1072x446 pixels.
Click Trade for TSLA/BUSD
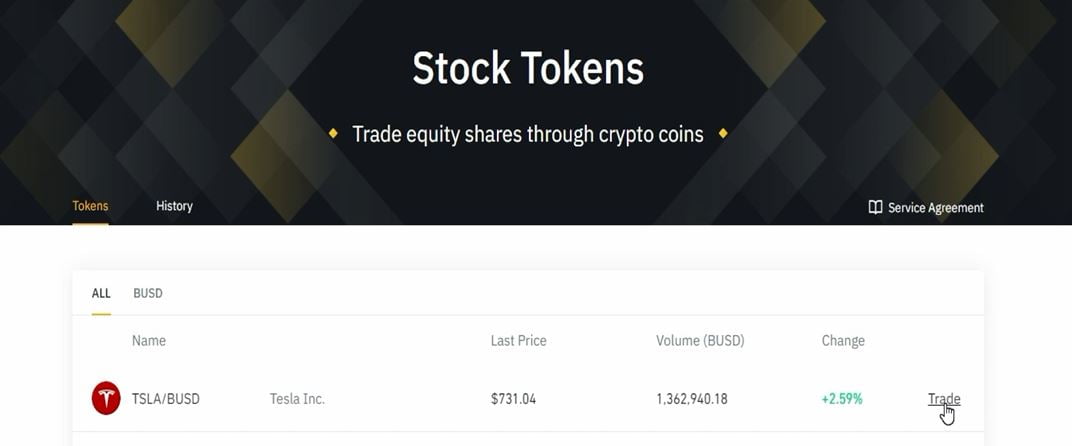(943, 399)
